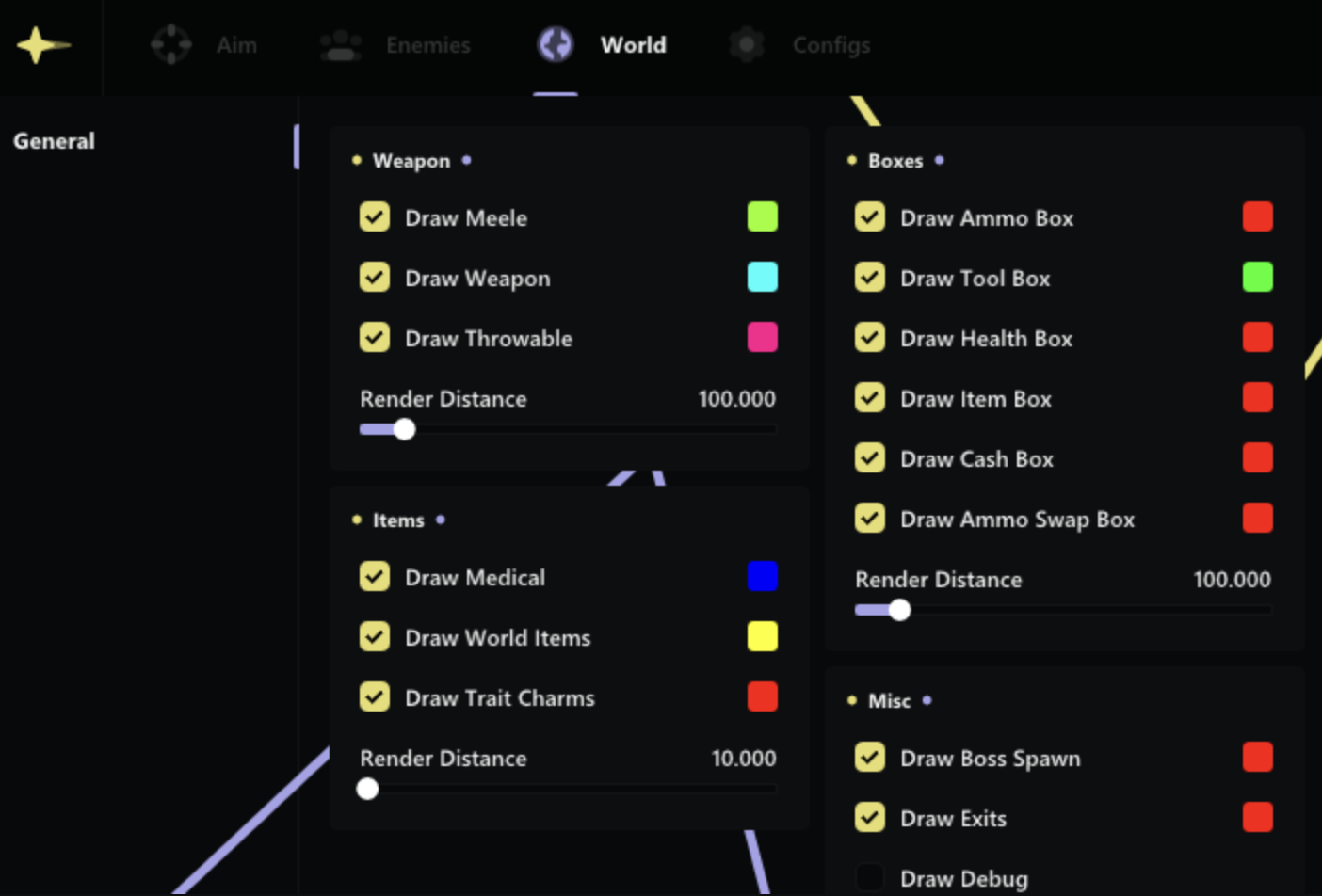The width and height of the screenshot is (1322, 896).
Task: Open the Enemies tab
Action: pyautogui.click(x=427, y=45)
